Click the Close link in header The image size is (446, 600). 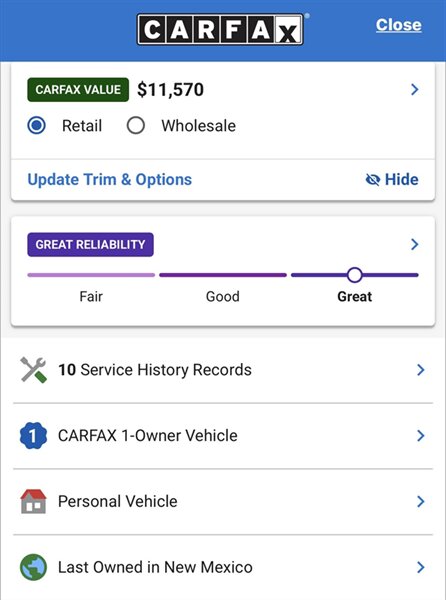pyautogui.click(x=399, y=25)
